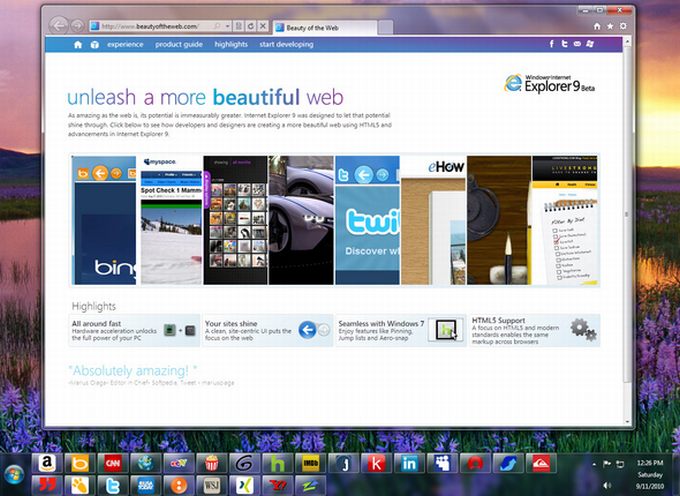Share on Facebook via nav bar icon

coord(552,44)
